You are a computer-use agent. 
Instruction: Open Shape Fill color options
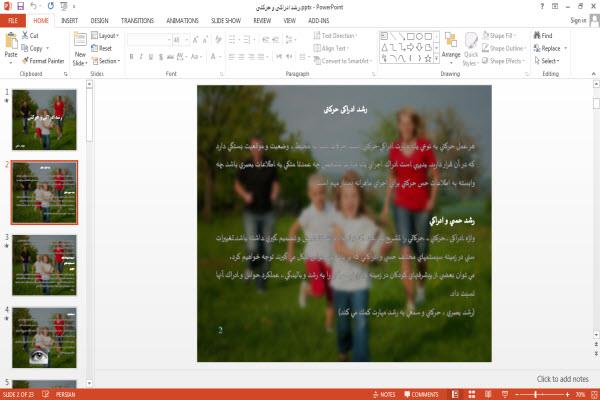coord(499,36)
